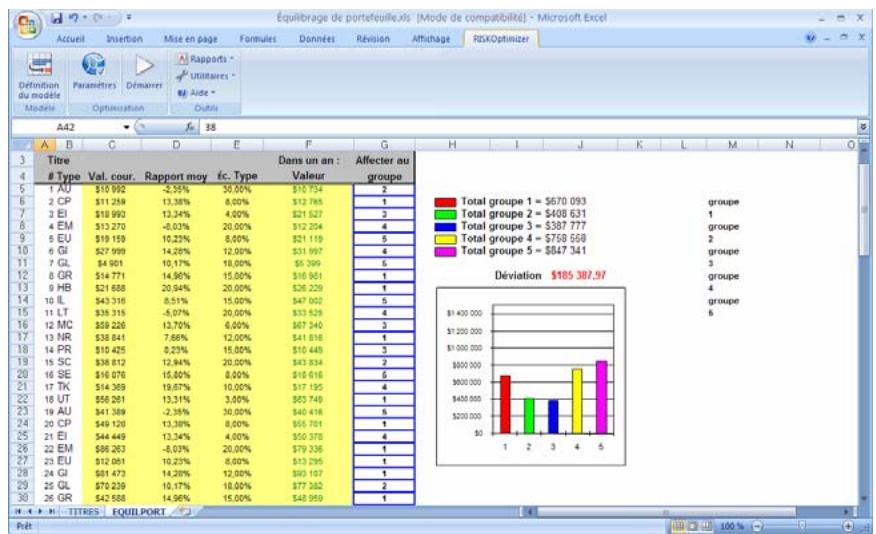Image resolution: width=876 pixels, height=534 pixels.
Task: Open Définition du modèle
Action: point(39,77)
